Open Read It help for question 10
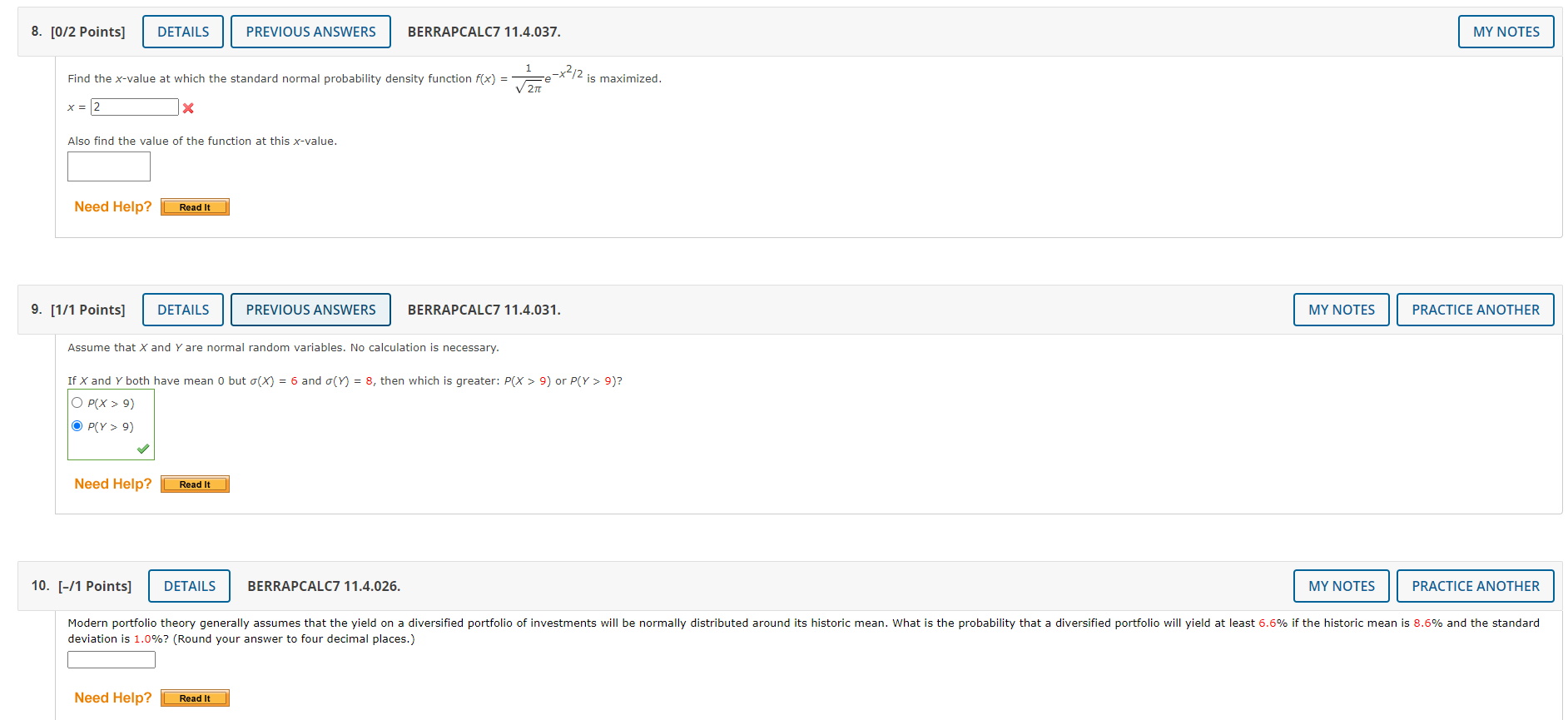This screenshot has height=720, width=1568. click(195, 698)
